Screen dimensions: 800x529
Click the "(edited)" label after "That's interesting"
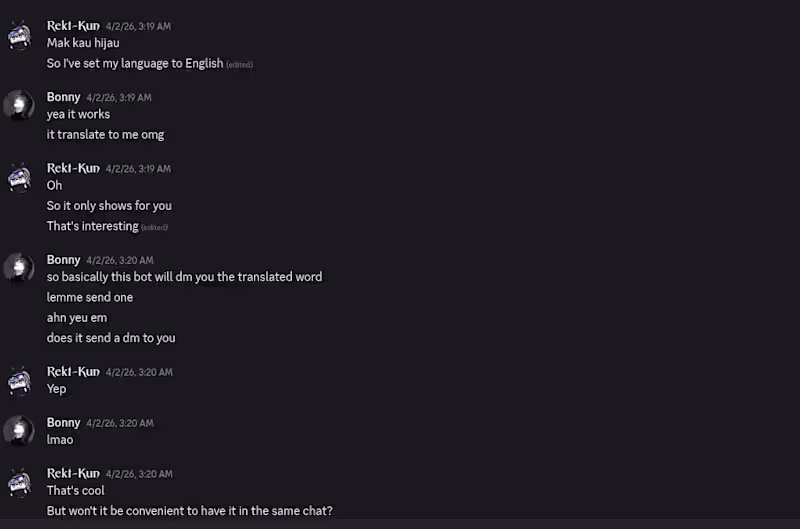[x=154, y=228]
